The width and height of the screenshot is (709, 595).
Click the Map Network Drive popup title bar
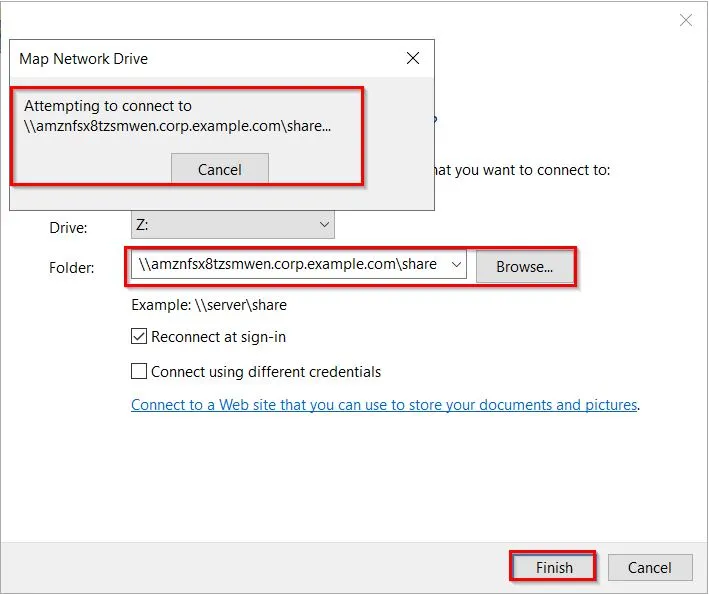click(x=200, y=59)
